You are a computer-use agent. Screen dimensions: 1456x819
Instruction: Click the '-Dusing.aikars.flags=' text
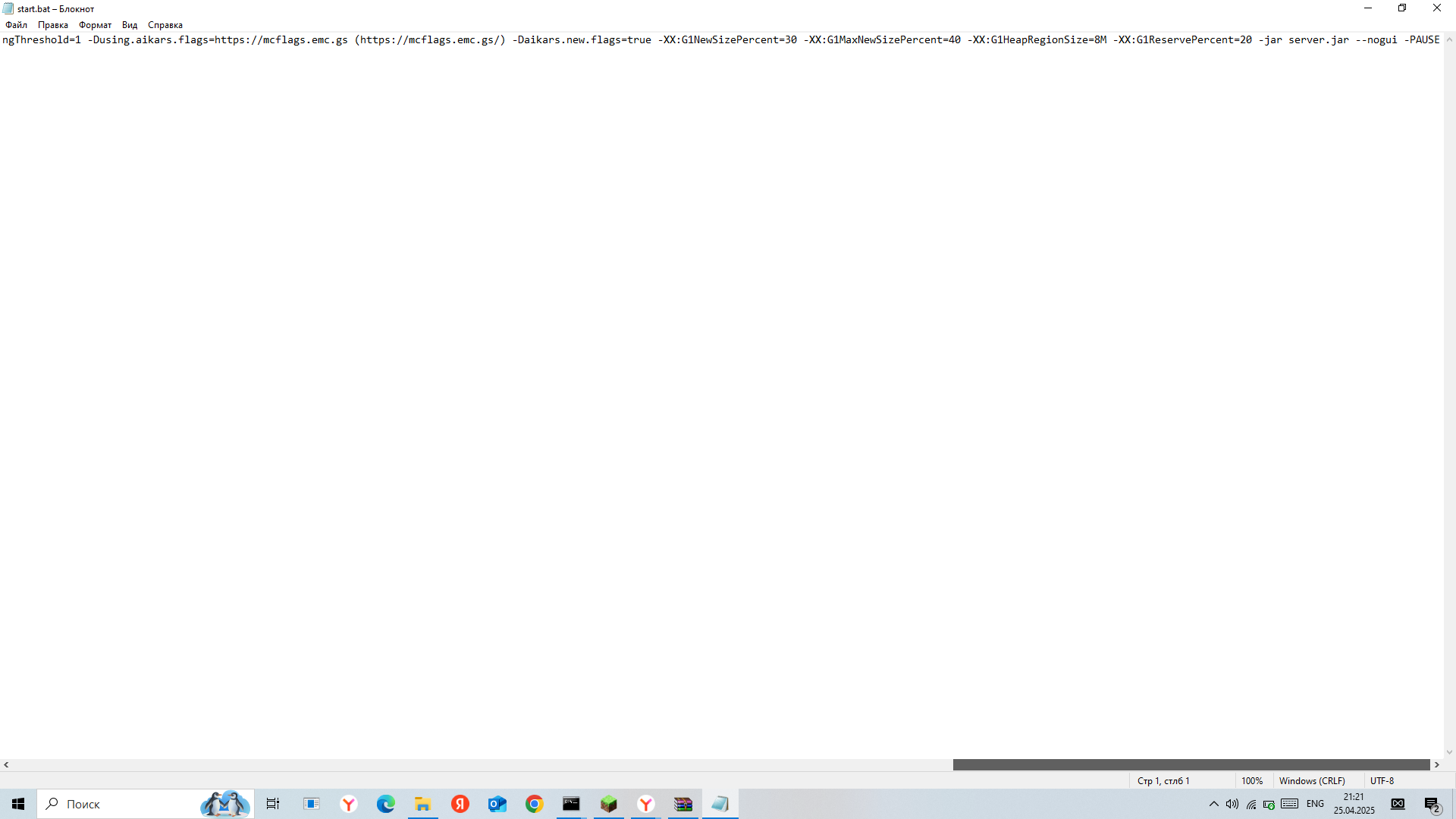(x=151, y=40)
